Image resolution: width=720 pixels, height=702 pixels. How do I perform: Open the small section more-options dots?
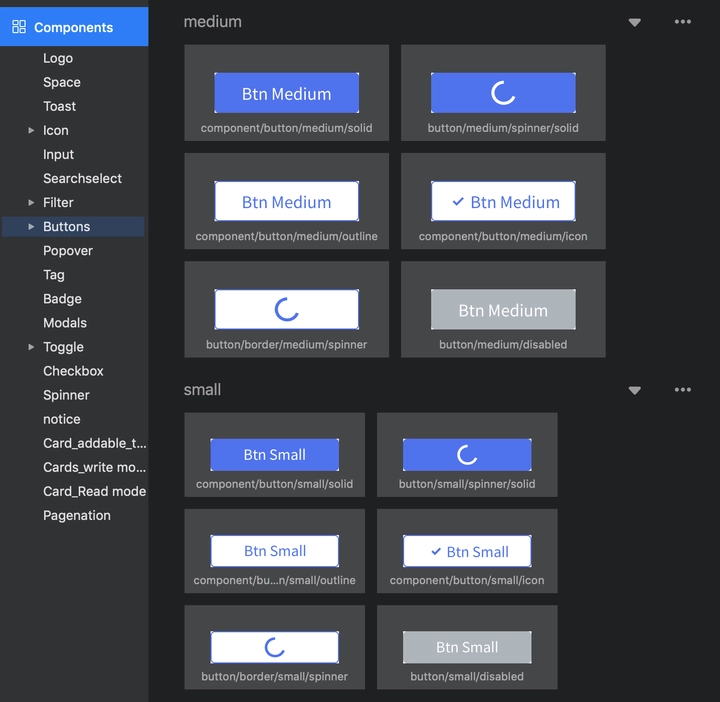click(682, 390)
